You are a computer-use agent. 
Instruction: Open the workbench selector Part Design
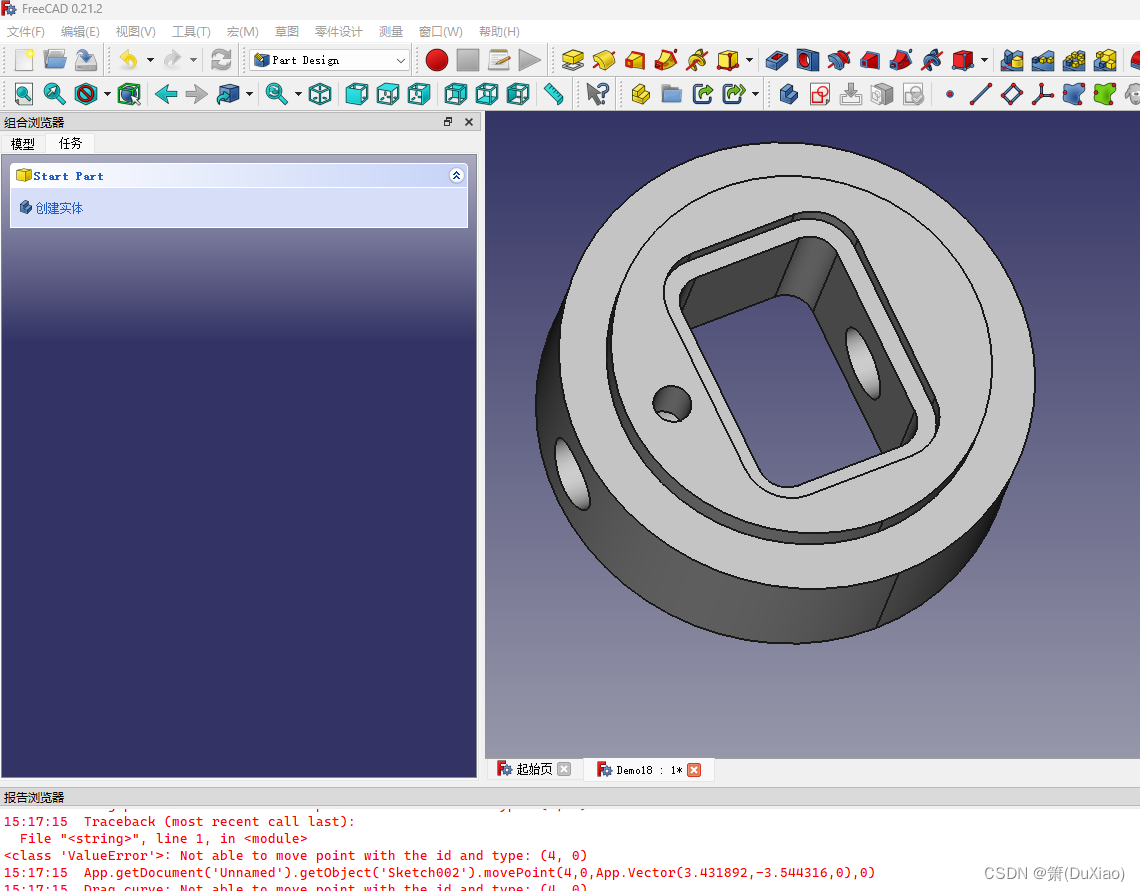tap(329, 60)
